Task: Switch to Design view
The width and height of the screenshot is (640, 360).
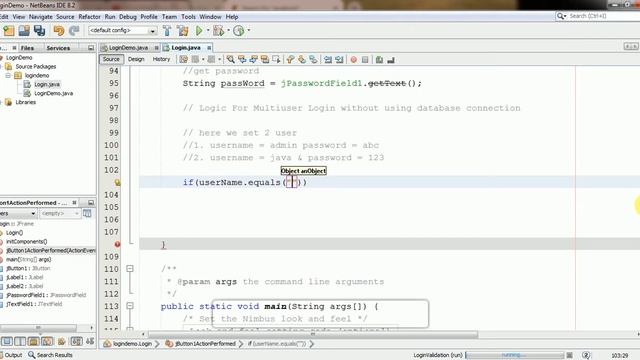Action: [x=136, y=59]
